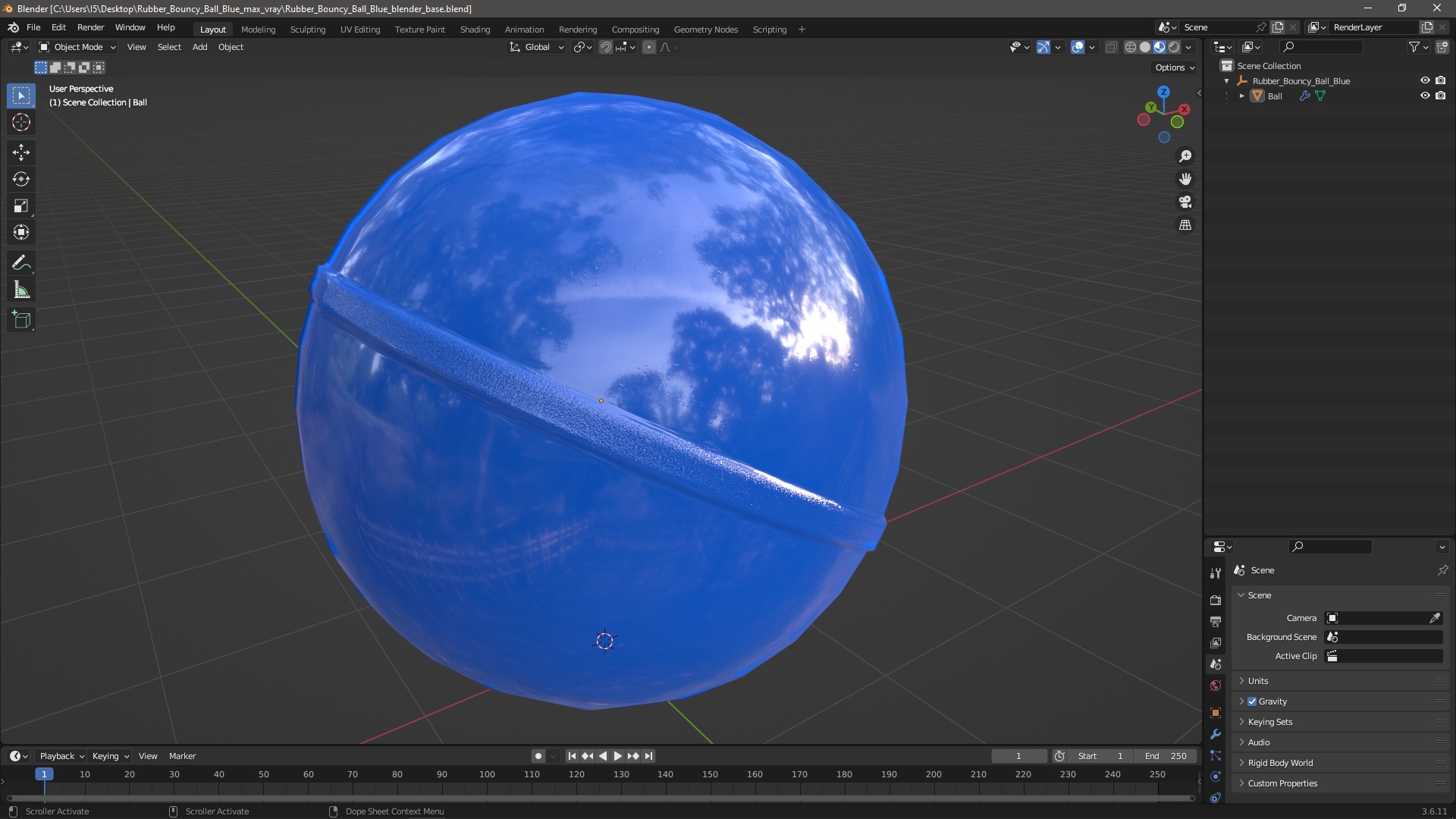The image size is (1456, 819).
Task: Click the viewport zoom magnifier icon
Action: (1185, 156)
